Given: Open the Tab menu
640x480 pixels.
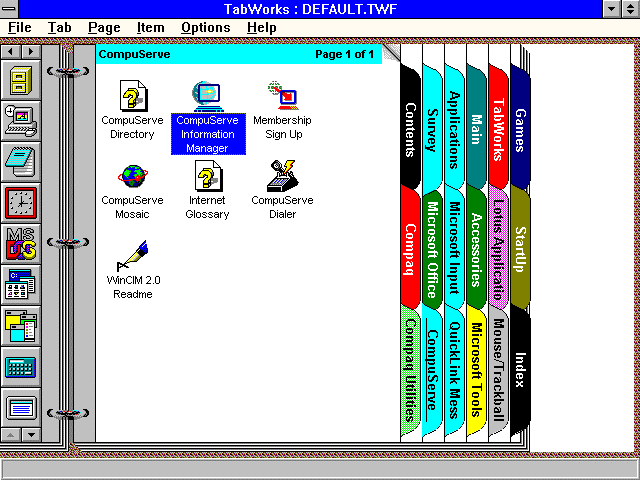Looking at the screenshot, I should pos(60,28).
